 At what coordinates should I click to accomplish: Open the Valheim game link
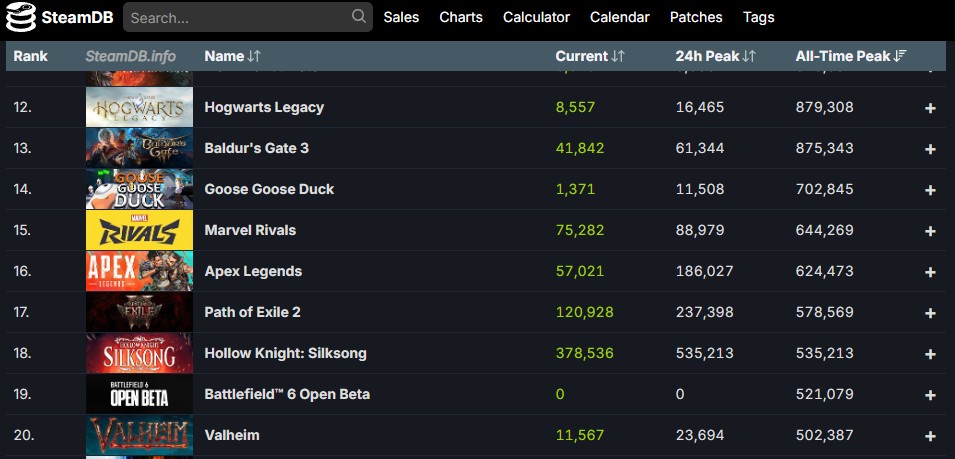(232, 435)
